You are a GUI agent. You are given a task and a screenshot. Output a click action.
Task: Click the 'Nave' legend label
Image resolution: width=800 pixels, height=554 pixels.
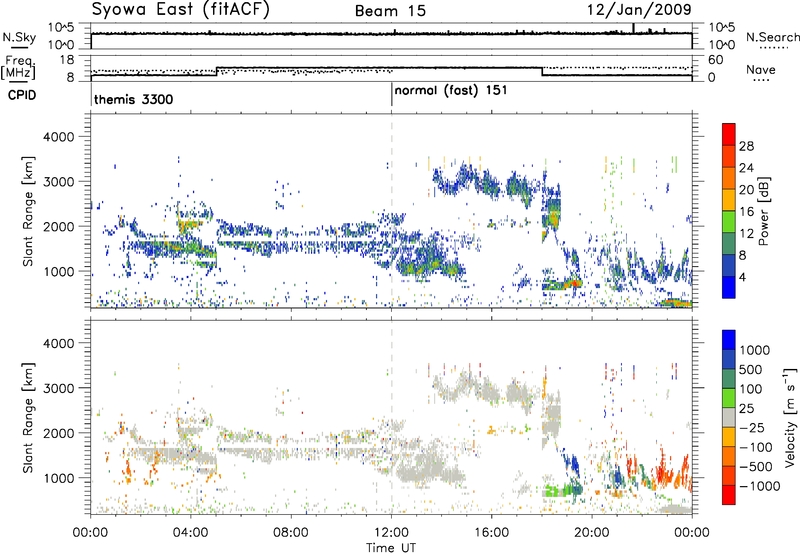coord(761,70)
